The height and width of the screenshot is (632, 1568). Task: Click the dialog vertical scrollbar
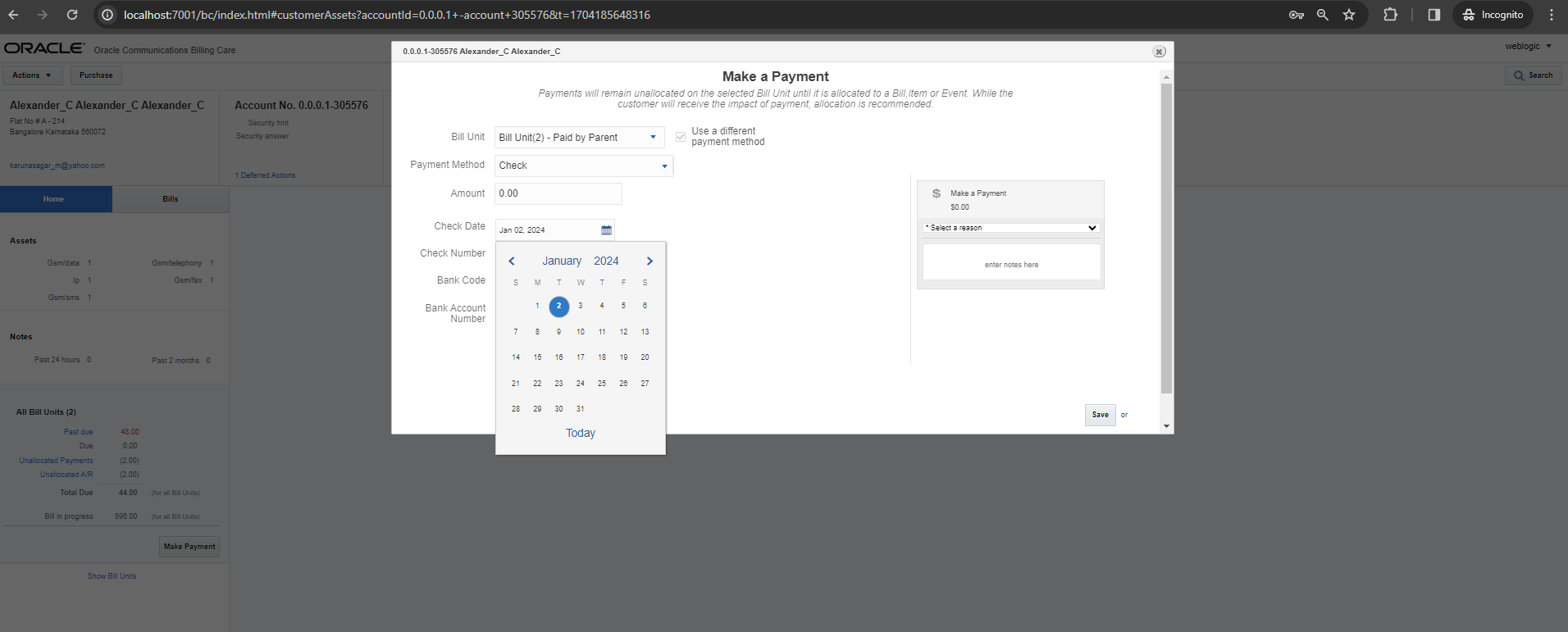[1166, 239]
